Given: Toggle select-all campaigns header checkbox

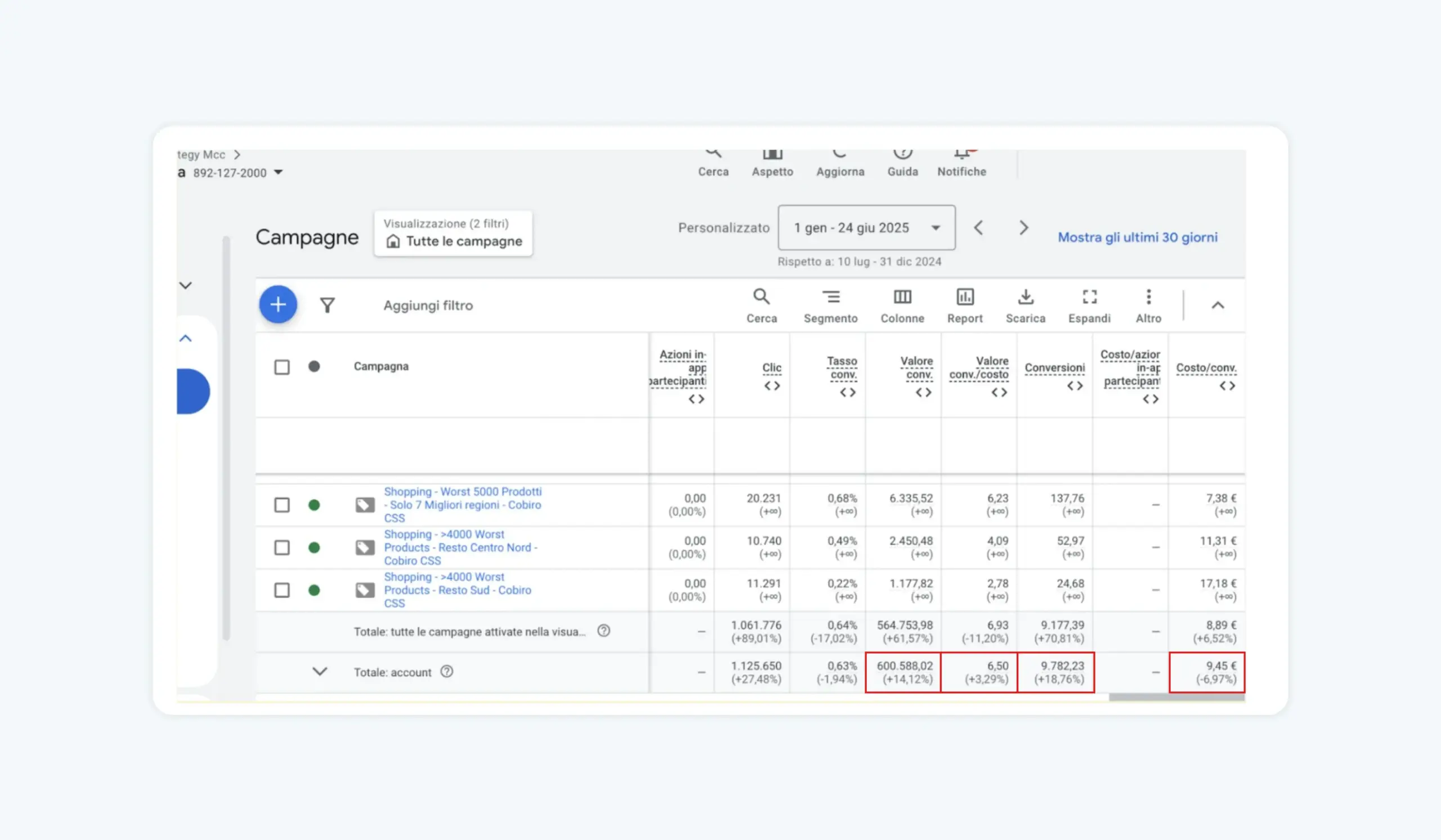Looking at the screenshot, I should [282, 367].
